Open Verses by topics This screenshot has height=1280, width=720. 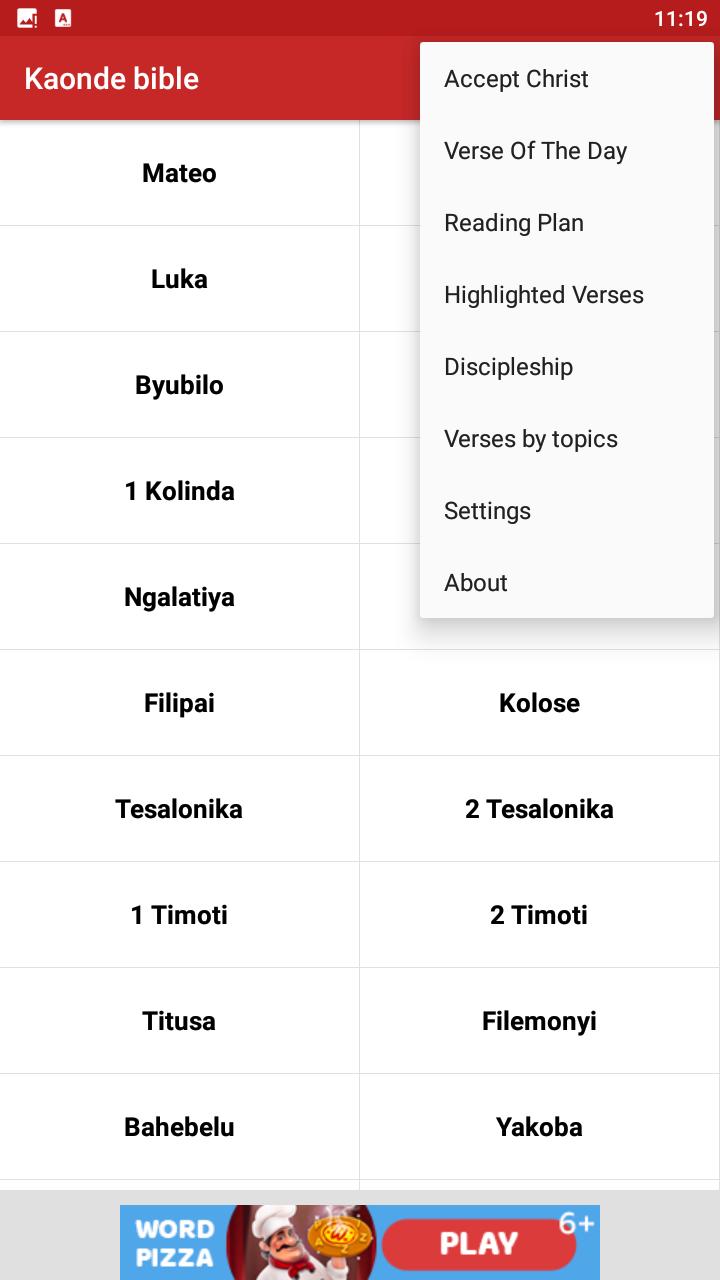pyautogui.click(x=567, y=439)
